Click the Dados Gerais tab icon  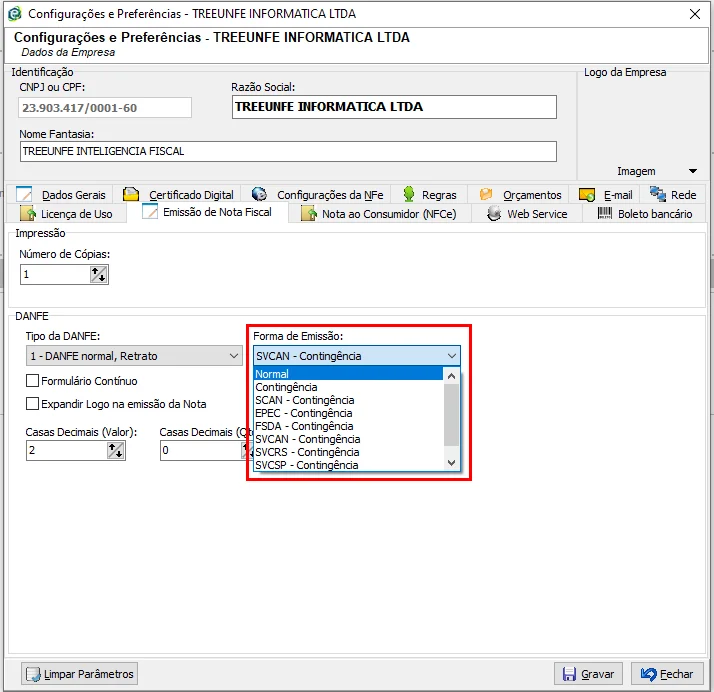coord(24,194)
